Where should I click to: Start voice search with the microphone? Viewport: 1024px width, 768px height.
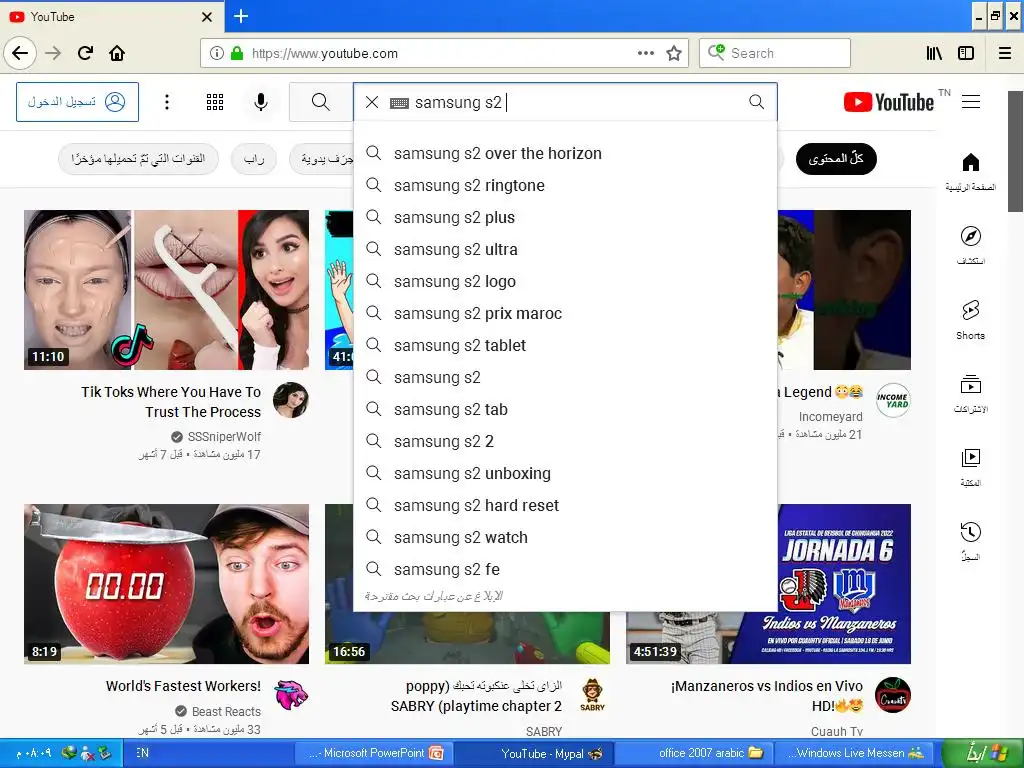(261, 102)
